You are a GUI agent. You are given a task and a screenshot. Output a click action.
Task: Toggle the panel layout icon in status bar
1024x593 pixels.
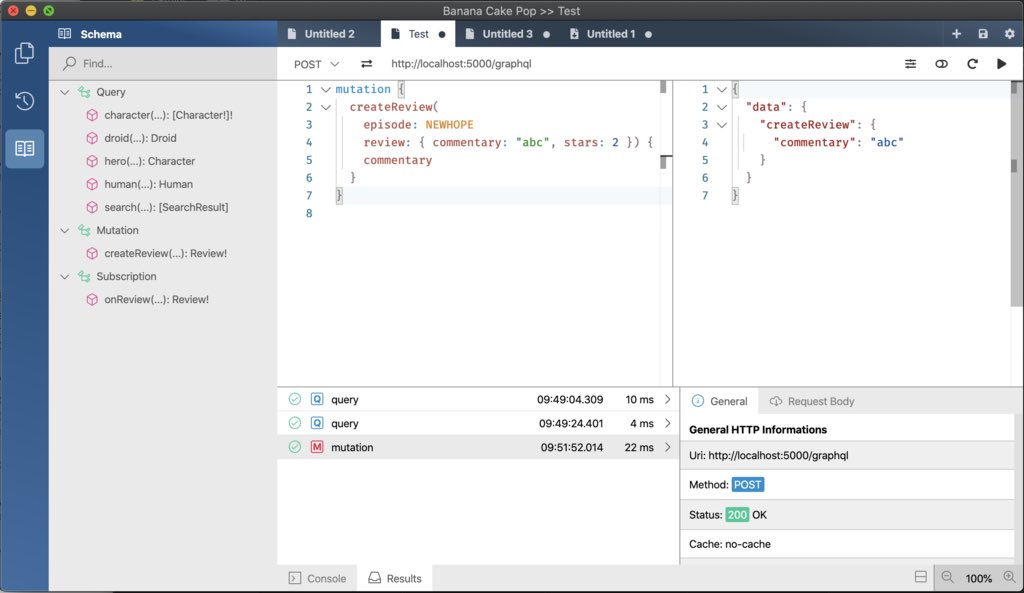[x=920, y=577]
